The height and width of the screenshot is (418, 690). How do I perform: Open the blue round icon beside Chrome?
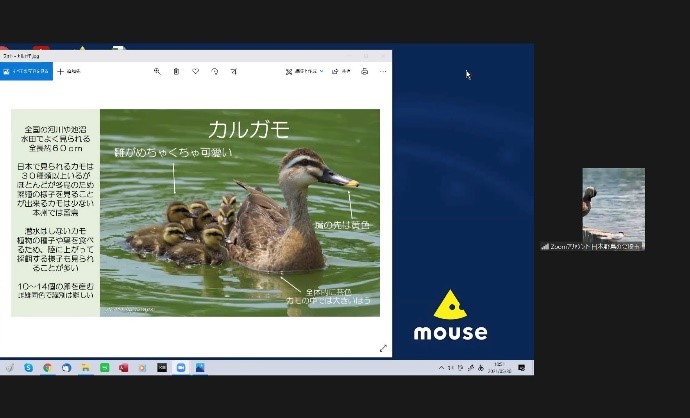pyautogui.click(x=66, y=367)
